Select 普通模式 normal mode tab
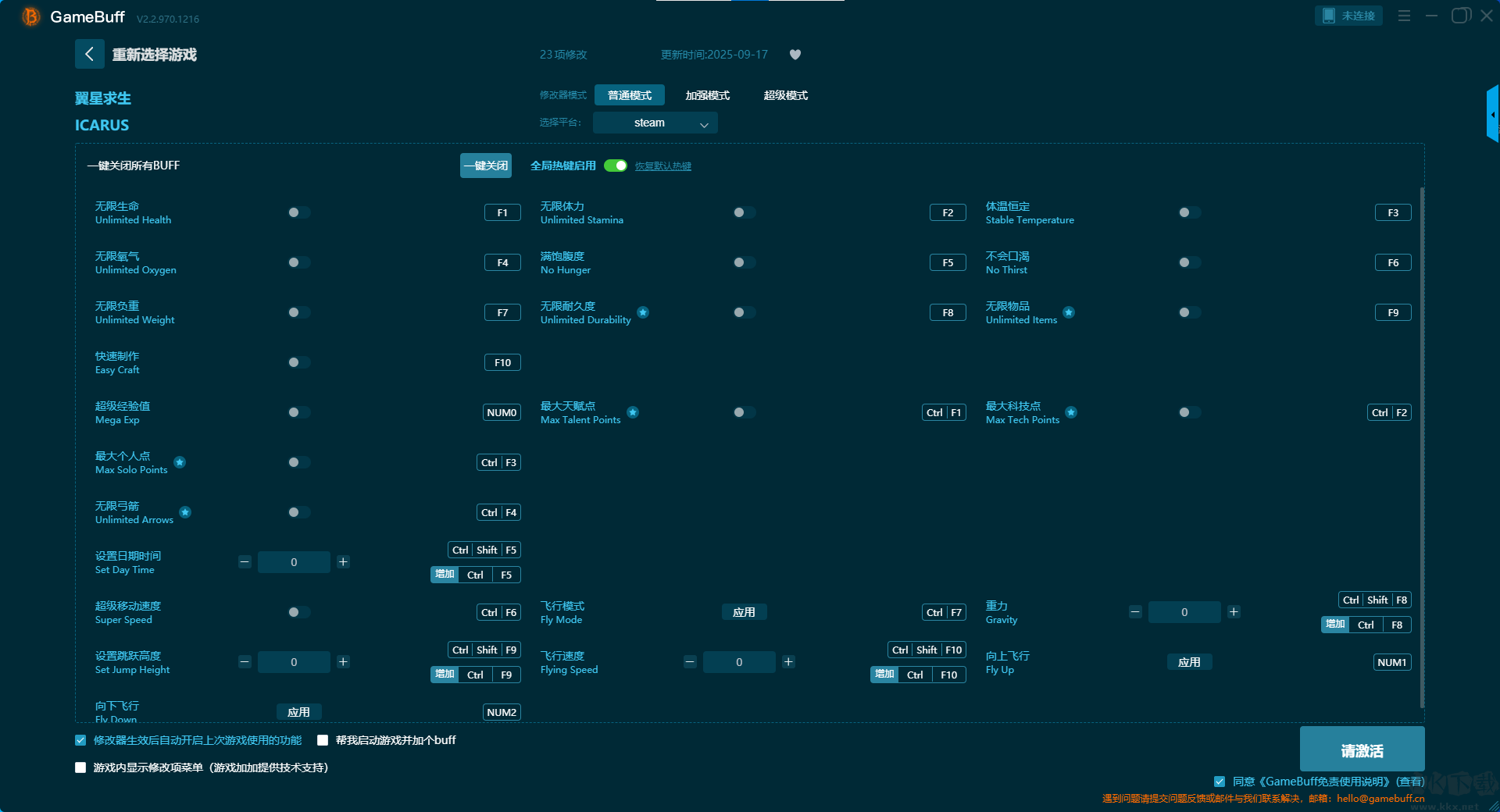This screenshot has width=1500, height=812. 630,95
